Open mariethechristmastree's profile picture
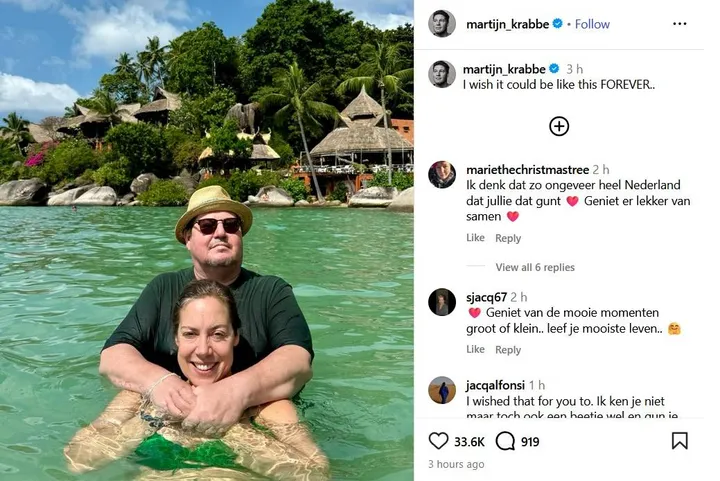 (442, 175)
